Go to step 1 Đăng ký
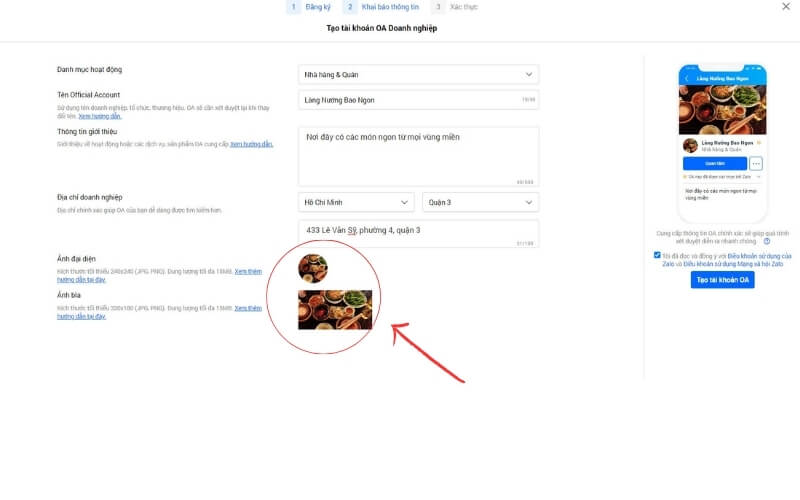This screenshot has width=800, height=500. click(x=309, y=7)
